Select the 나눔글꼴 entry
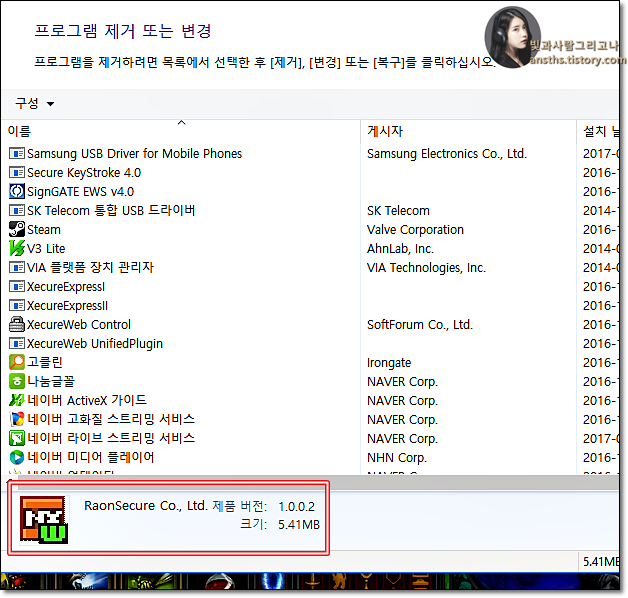Screen dimensions: 628x598 coord(51,381)
